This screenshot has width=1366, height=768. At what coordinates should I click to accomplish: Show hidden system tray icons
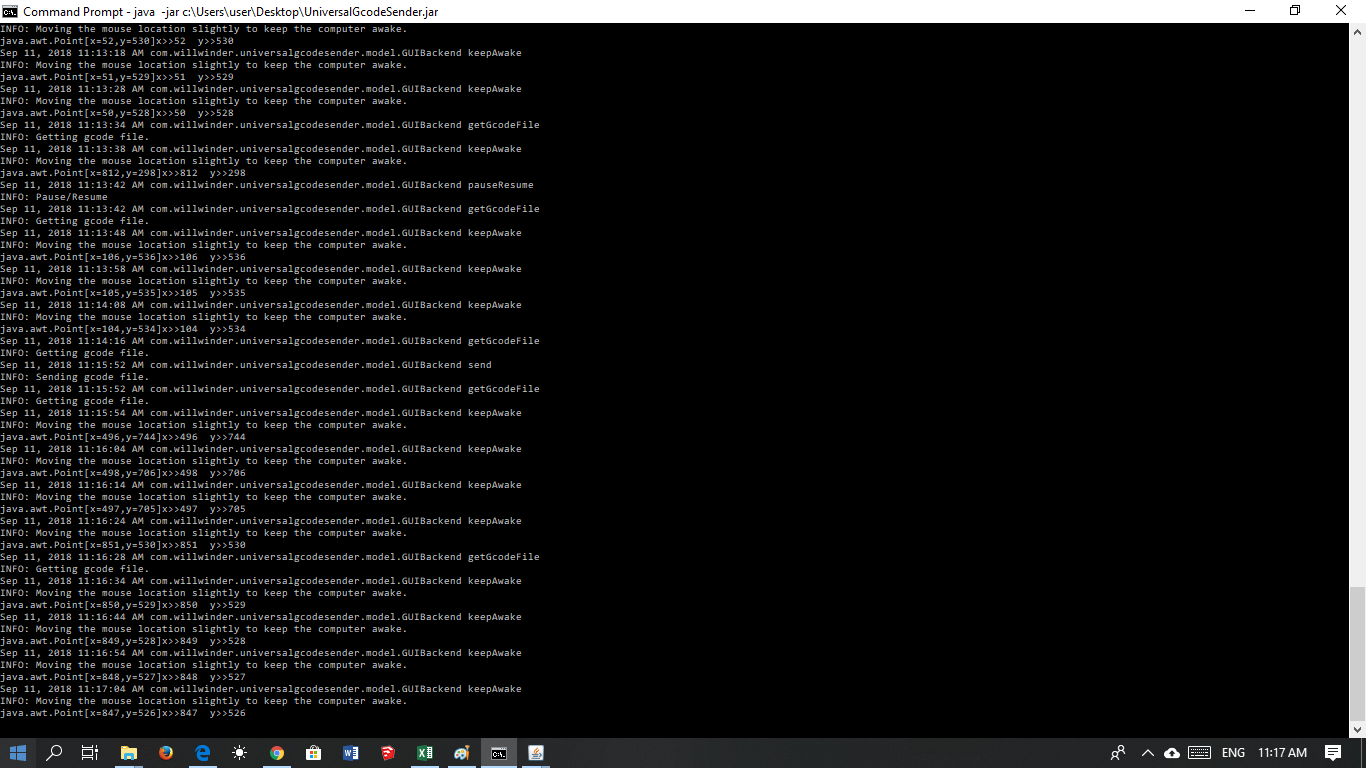[x=1147, y=753]
